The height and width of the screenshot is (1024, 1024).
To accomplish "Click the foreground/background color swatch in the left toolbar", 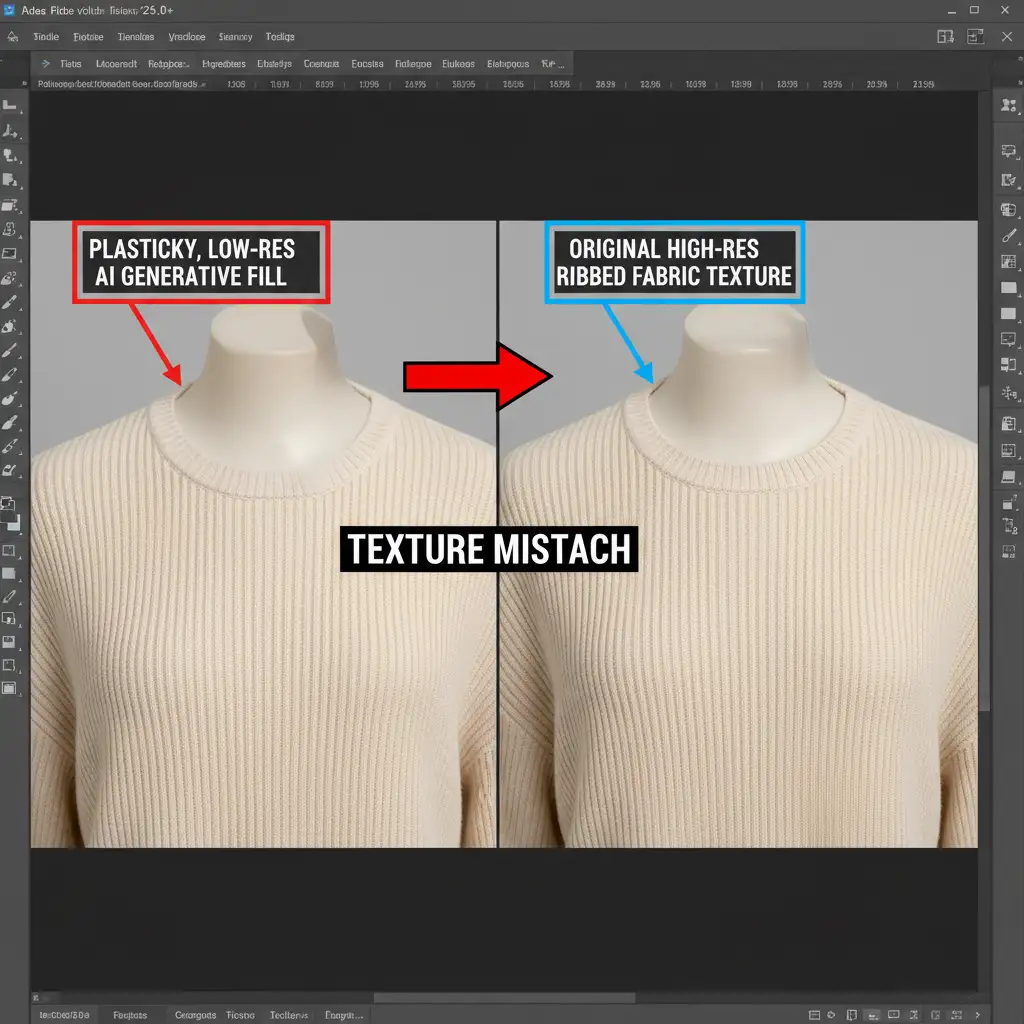I will click(11, 508).
